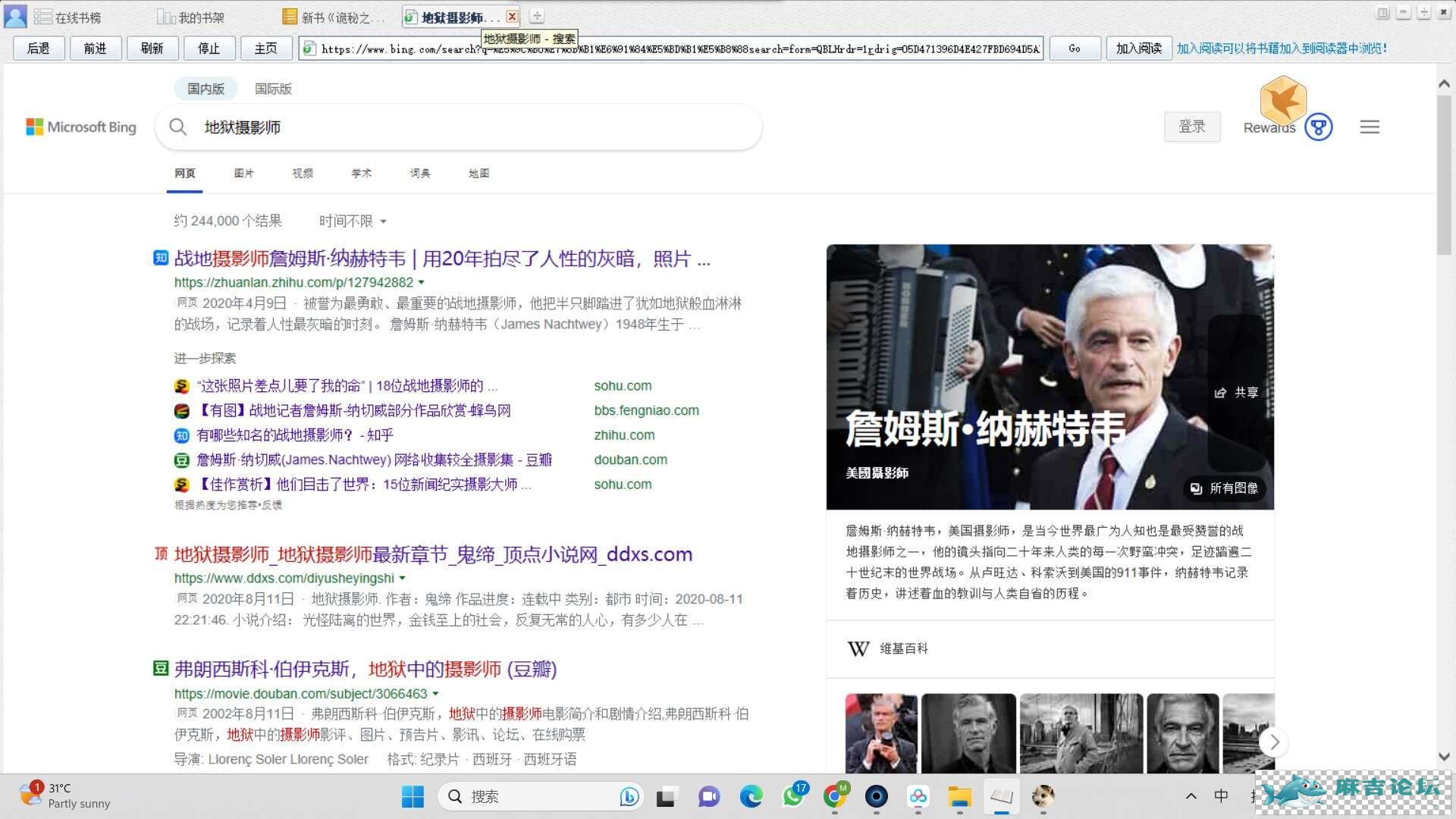Open the Rewards fox icon
This screenshot has width=1456, height=819.
1282,102
